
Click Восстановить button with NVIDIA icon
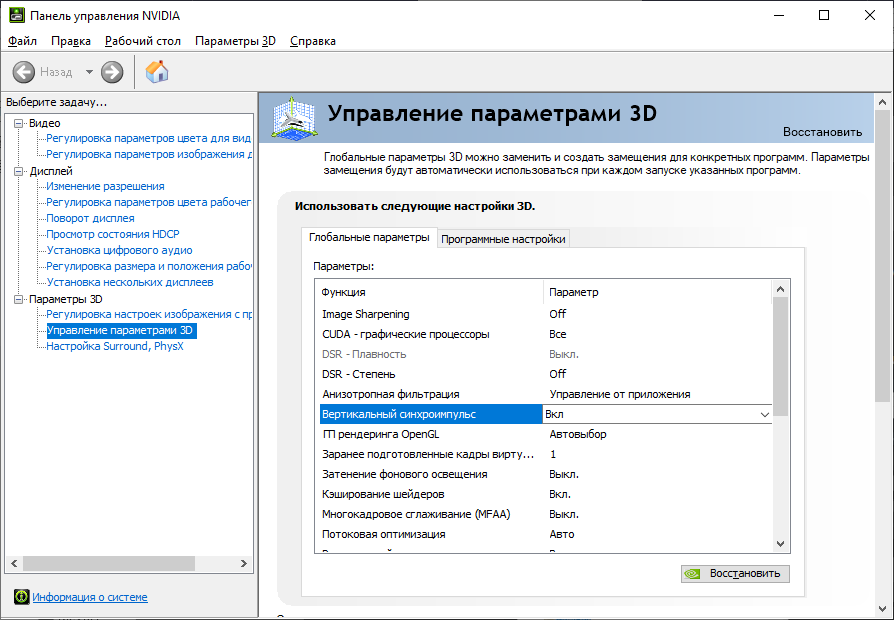click(x=735, y=574)
